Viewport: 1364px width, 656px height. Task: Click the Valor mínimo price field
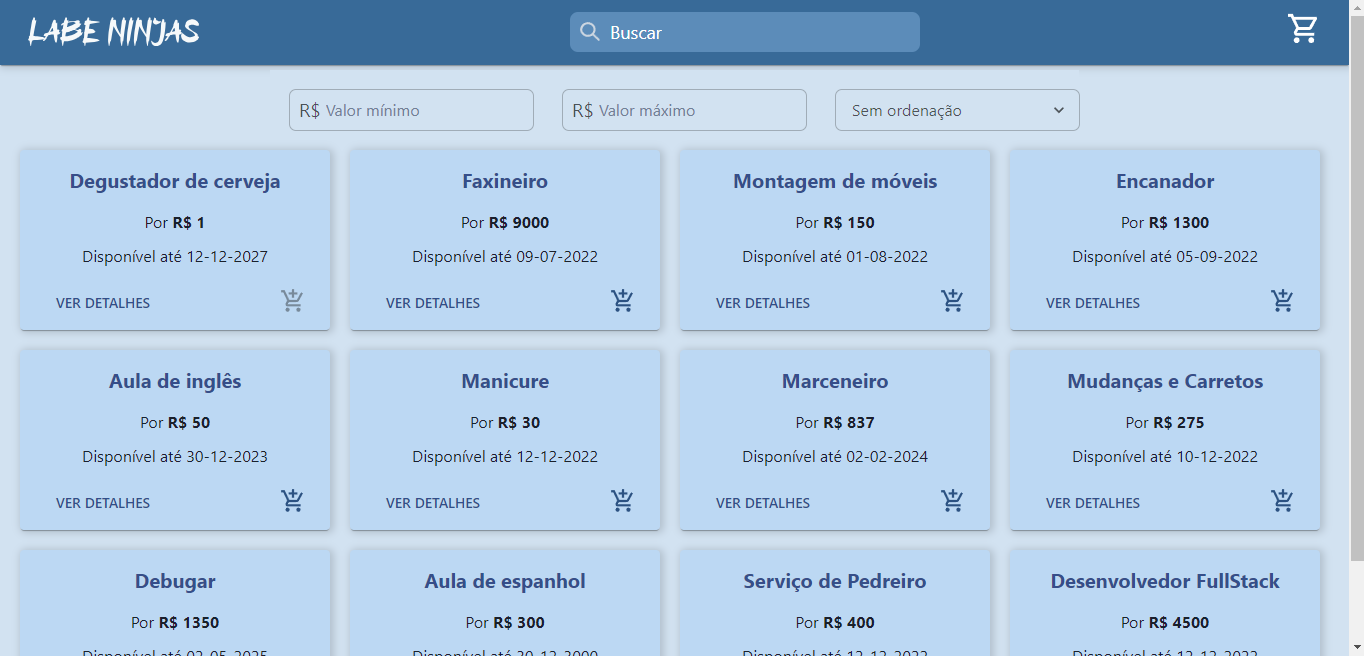pos(411,110)
